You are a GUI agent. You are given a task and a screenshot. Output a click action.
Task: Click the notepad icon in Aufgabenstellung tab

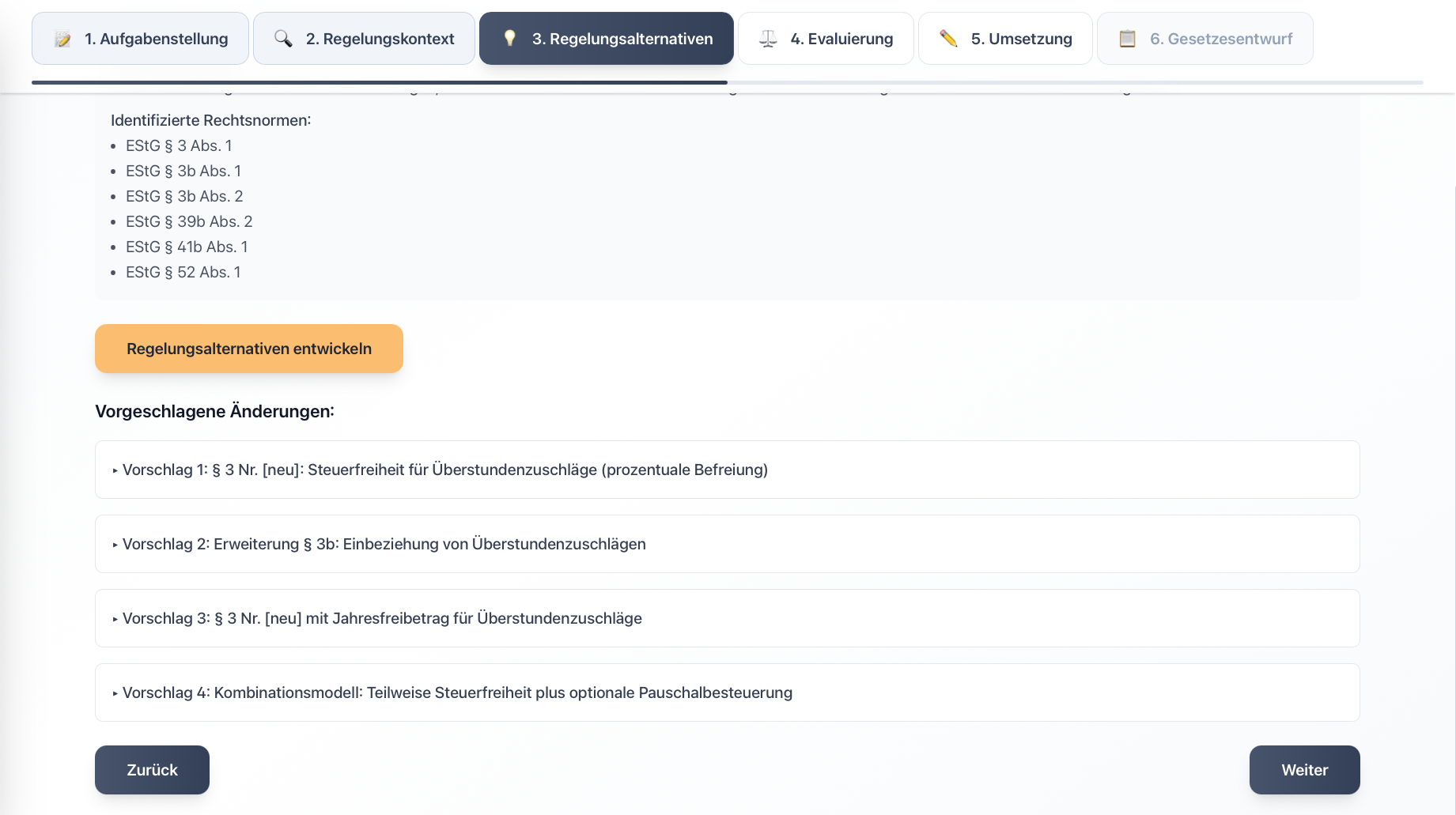tap(62, 39)
